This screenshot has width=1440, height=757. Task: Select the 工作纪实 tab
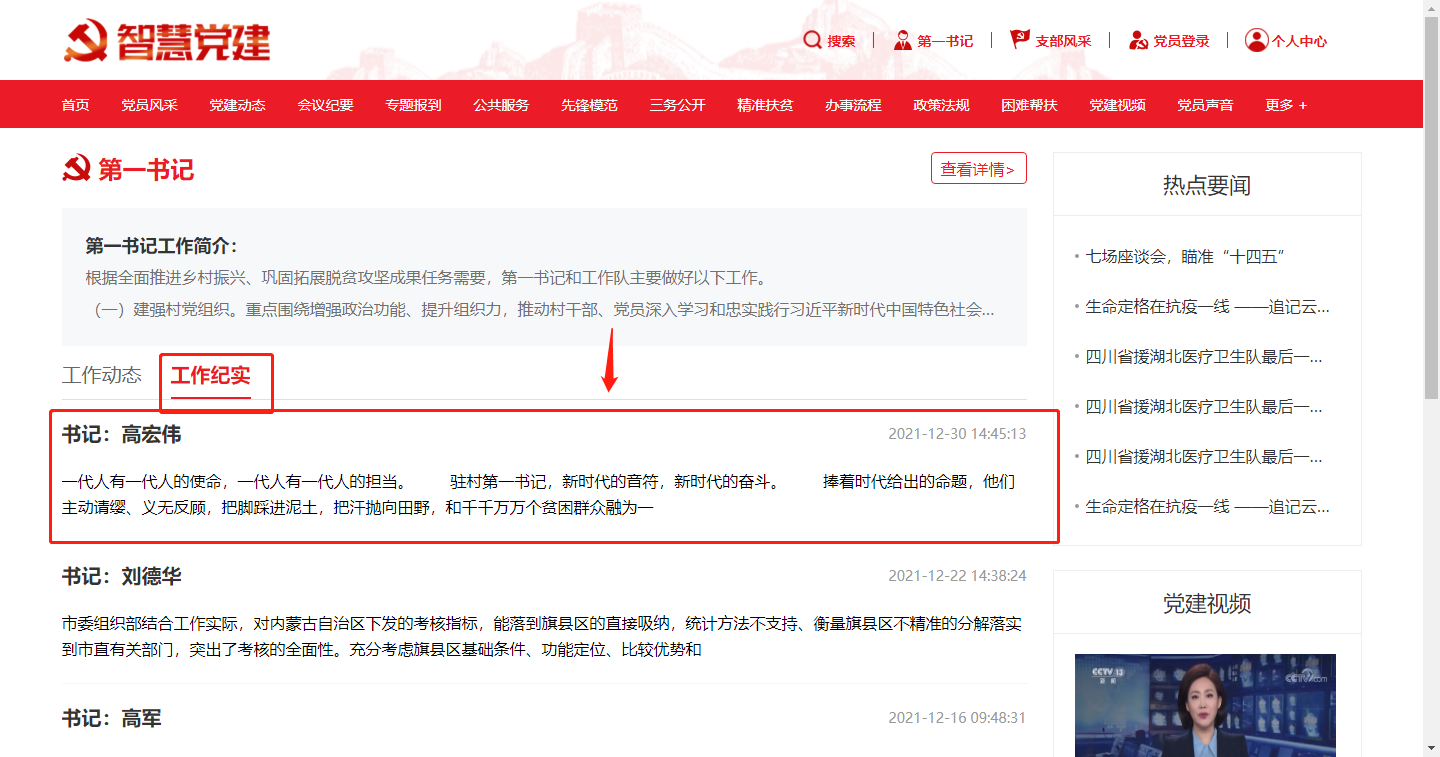211,376
